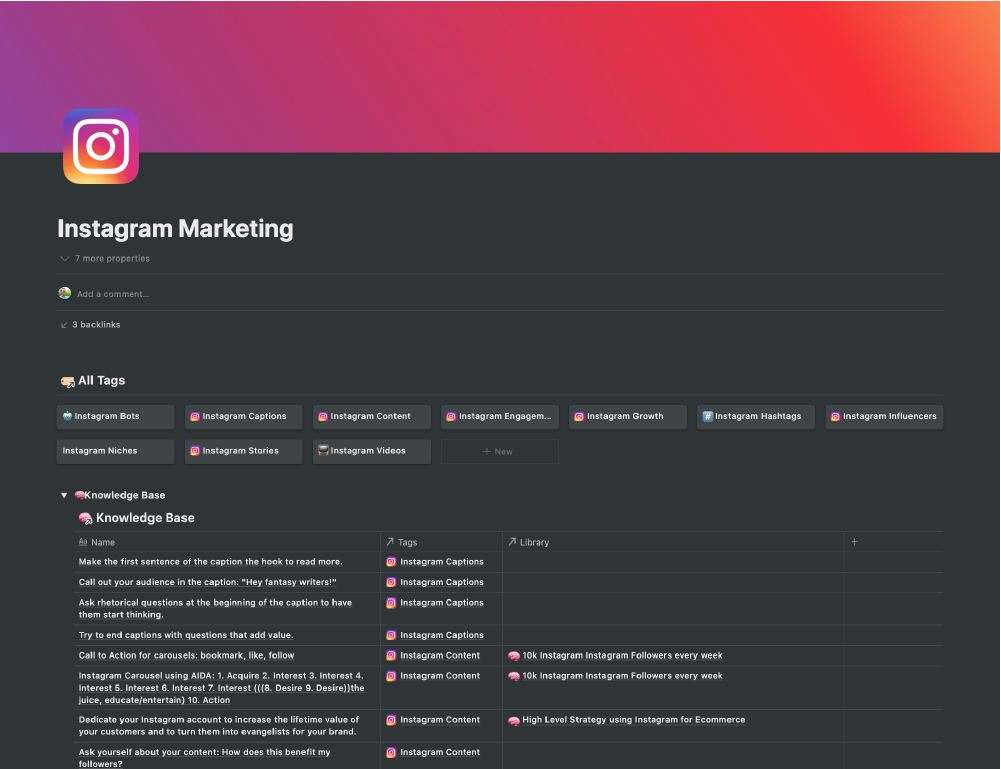Click the Tags column header
Screen dimensions: 1001x769
[x=441, y=542]
